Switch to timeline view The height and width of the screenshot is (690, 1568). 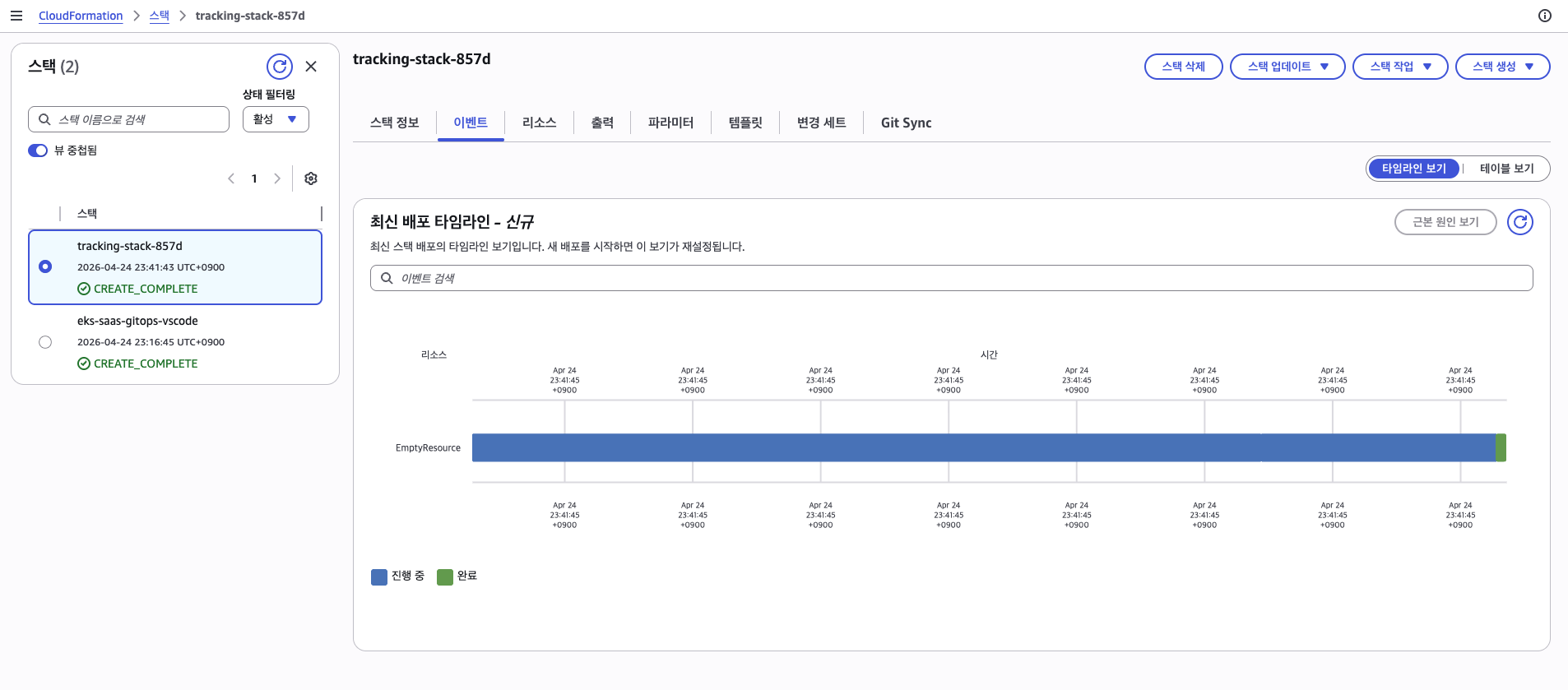tap(1413, 169)
